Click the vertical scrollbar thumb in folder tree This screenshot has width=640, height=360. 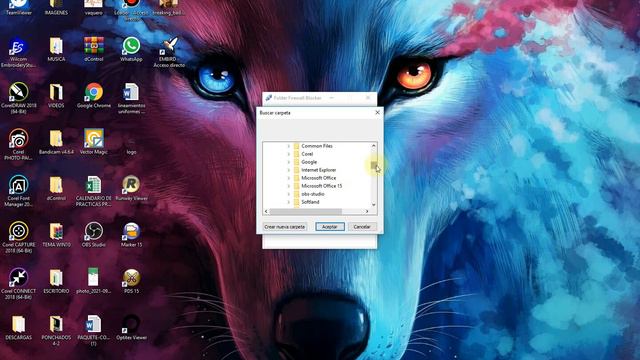pyautogui.click(x=373, y=165)
